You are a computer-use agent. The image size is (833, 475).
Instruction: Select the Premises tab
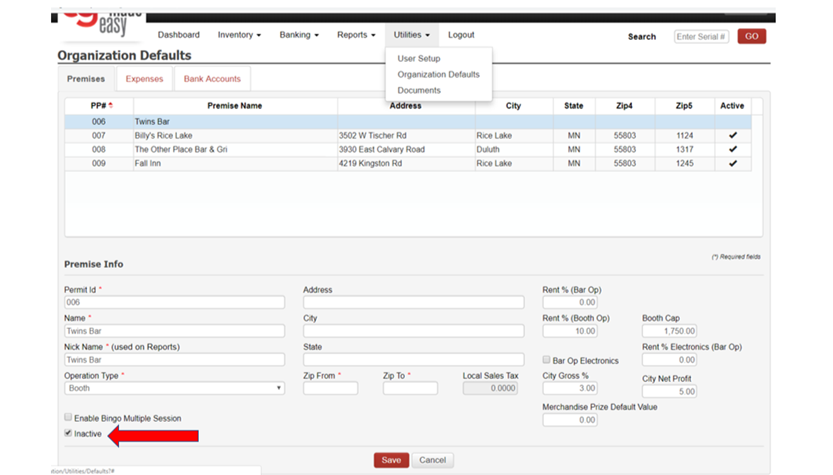(86, 79)
